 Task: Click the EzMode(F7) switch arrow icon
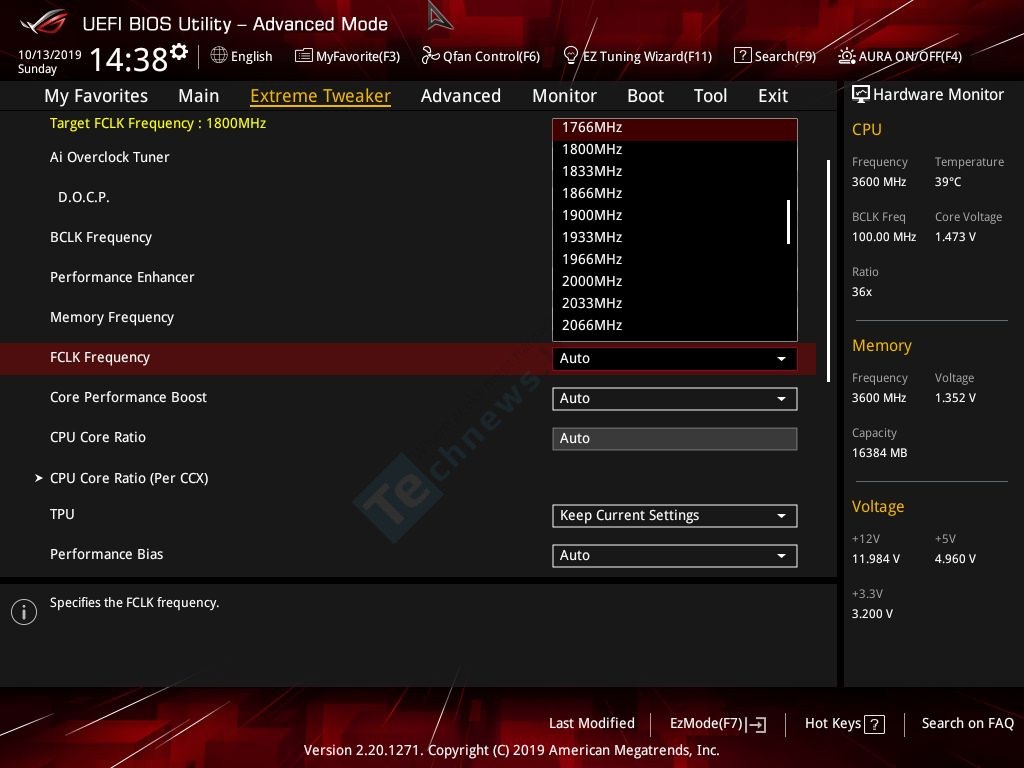pyautogui.click(x=757, y=724)
